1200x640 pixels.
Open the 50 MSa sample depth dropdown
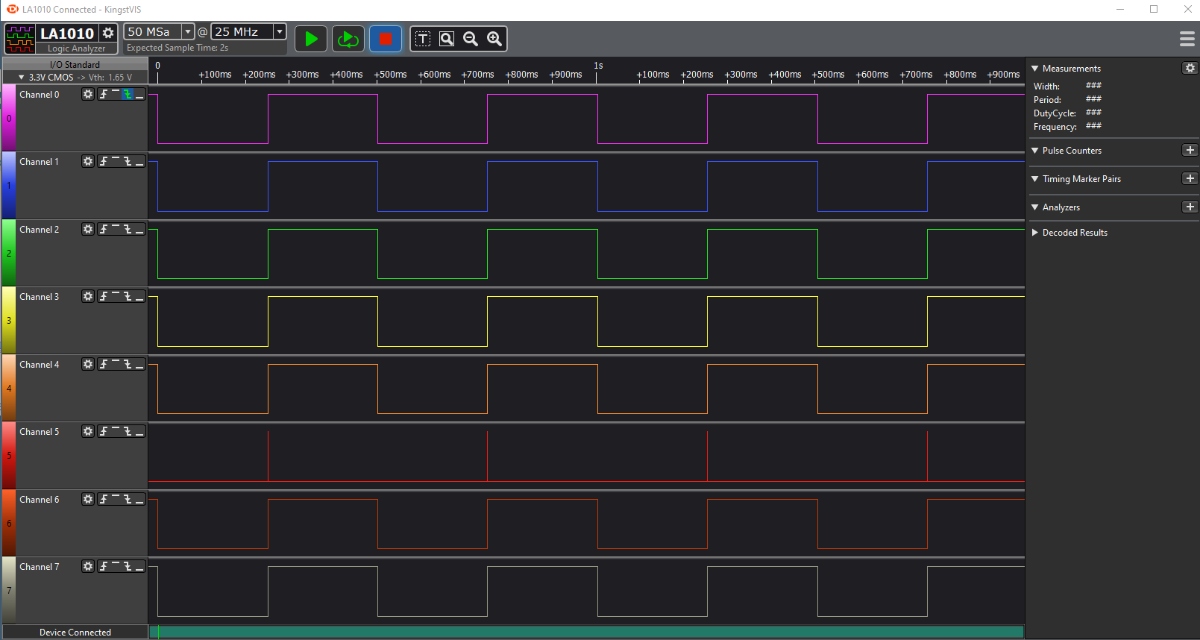pyautogui.click(x=188, y=32)
